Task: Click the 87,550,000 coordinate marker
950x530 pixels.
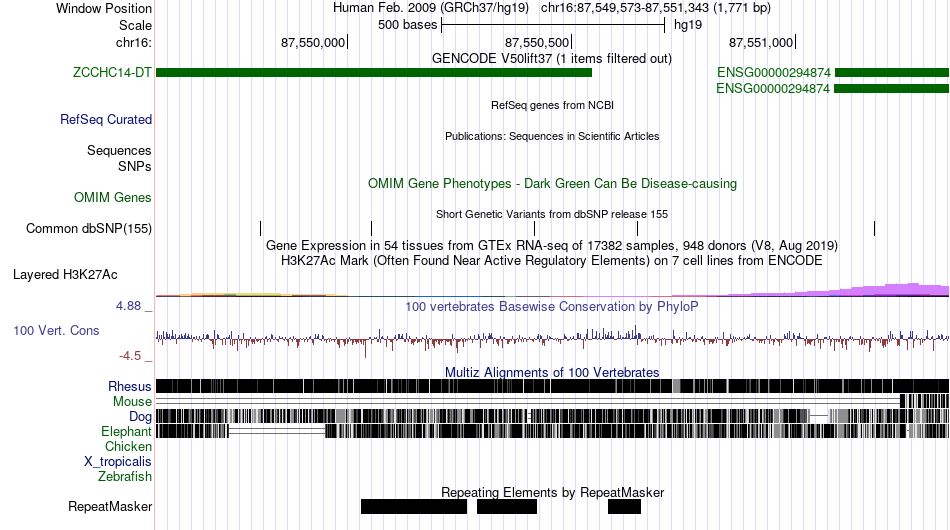Action: (x=313, y=42)
